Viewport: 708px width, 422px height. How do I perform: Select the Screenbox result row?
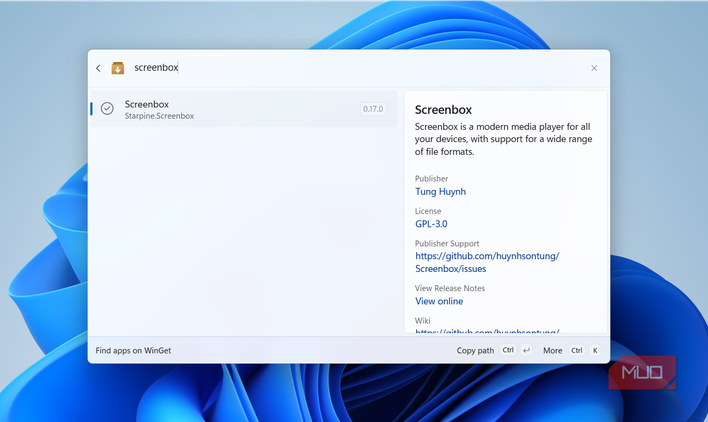244,109
